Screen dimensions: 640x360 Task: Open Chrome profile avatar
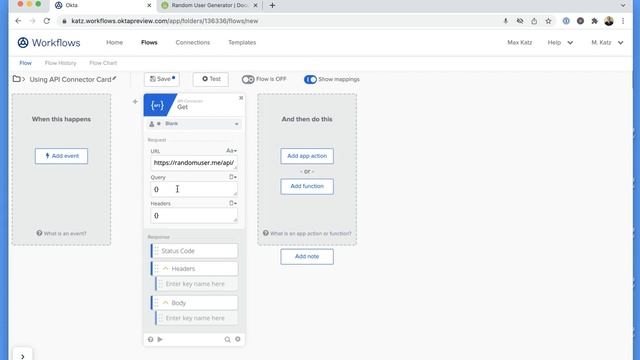tap(609, 21)
